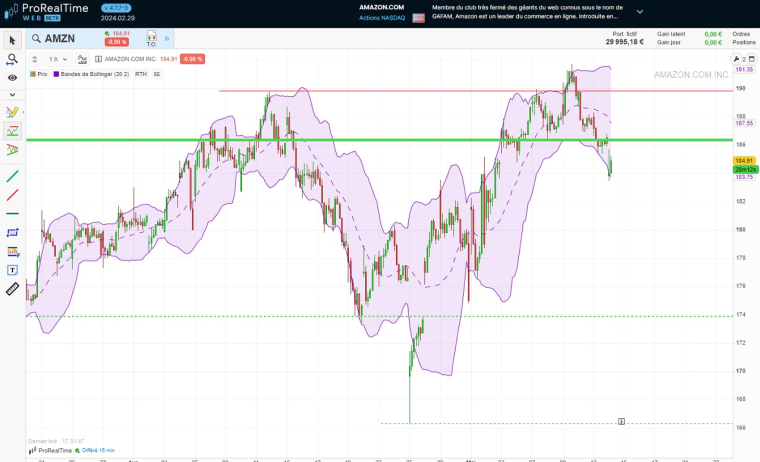Select the green trend line tool
The height and width of the screenshot is (462, 760).
pos(12,175)
